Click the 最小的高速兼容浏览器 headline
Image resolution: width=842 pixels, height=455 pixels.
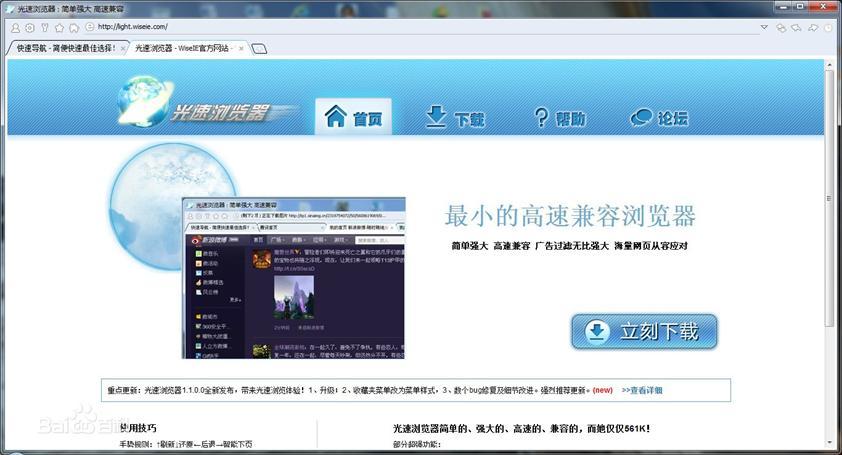tap(570, 216)
